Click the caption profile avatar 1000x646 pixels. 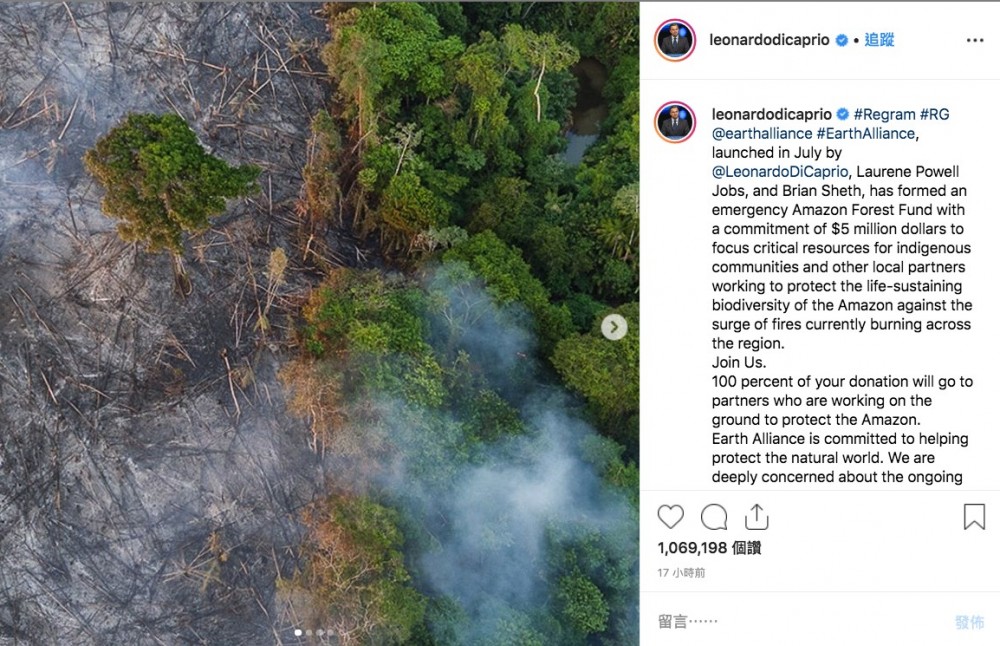[x=675, y=122]
